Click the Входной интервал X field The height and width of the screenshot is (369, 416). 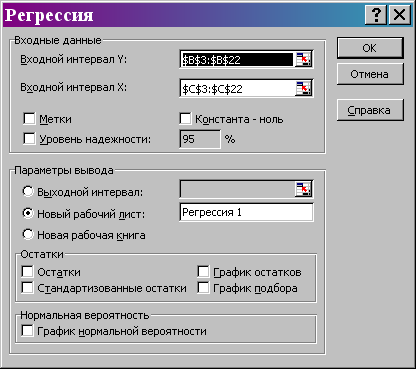(x=238, y=88)
